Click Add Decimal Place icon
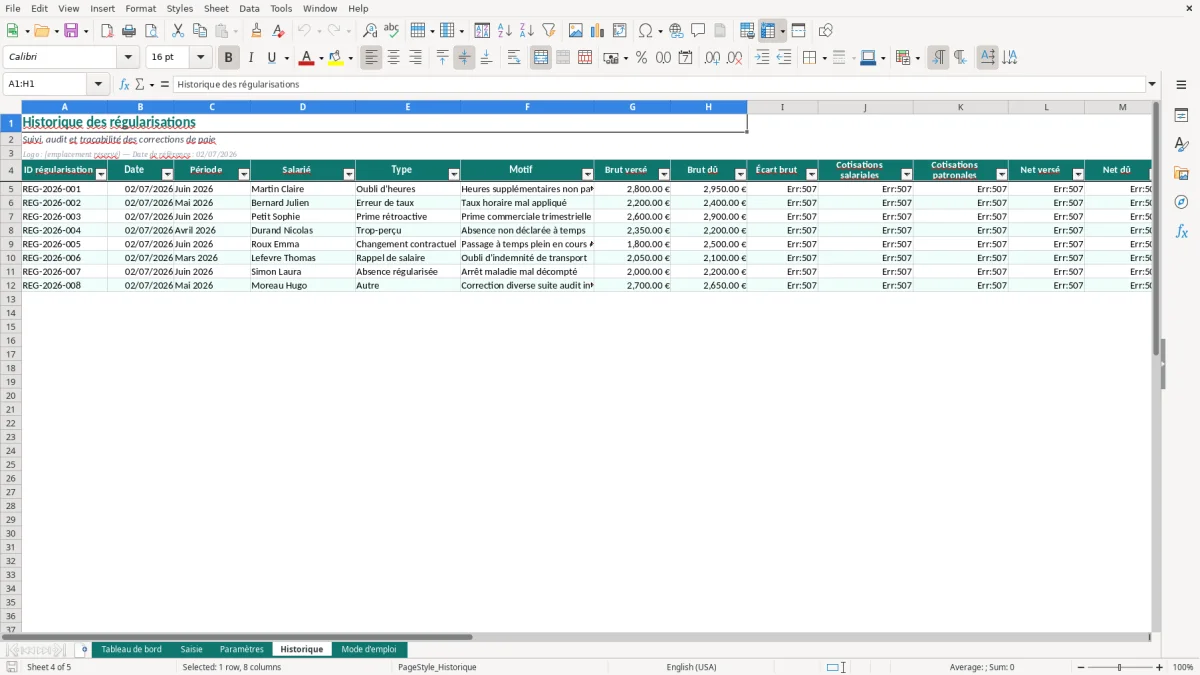1200x675 pixels. 713,58
